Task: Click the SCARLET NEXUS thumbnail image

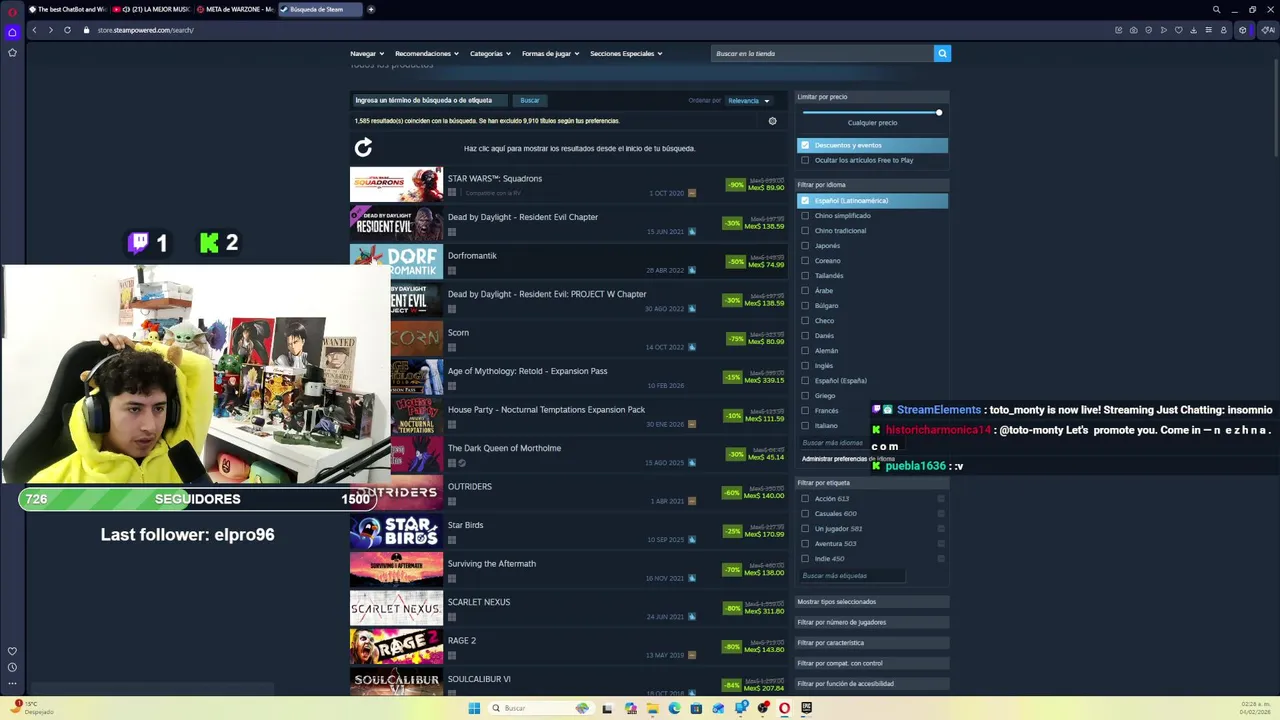Action: point(396,608)
